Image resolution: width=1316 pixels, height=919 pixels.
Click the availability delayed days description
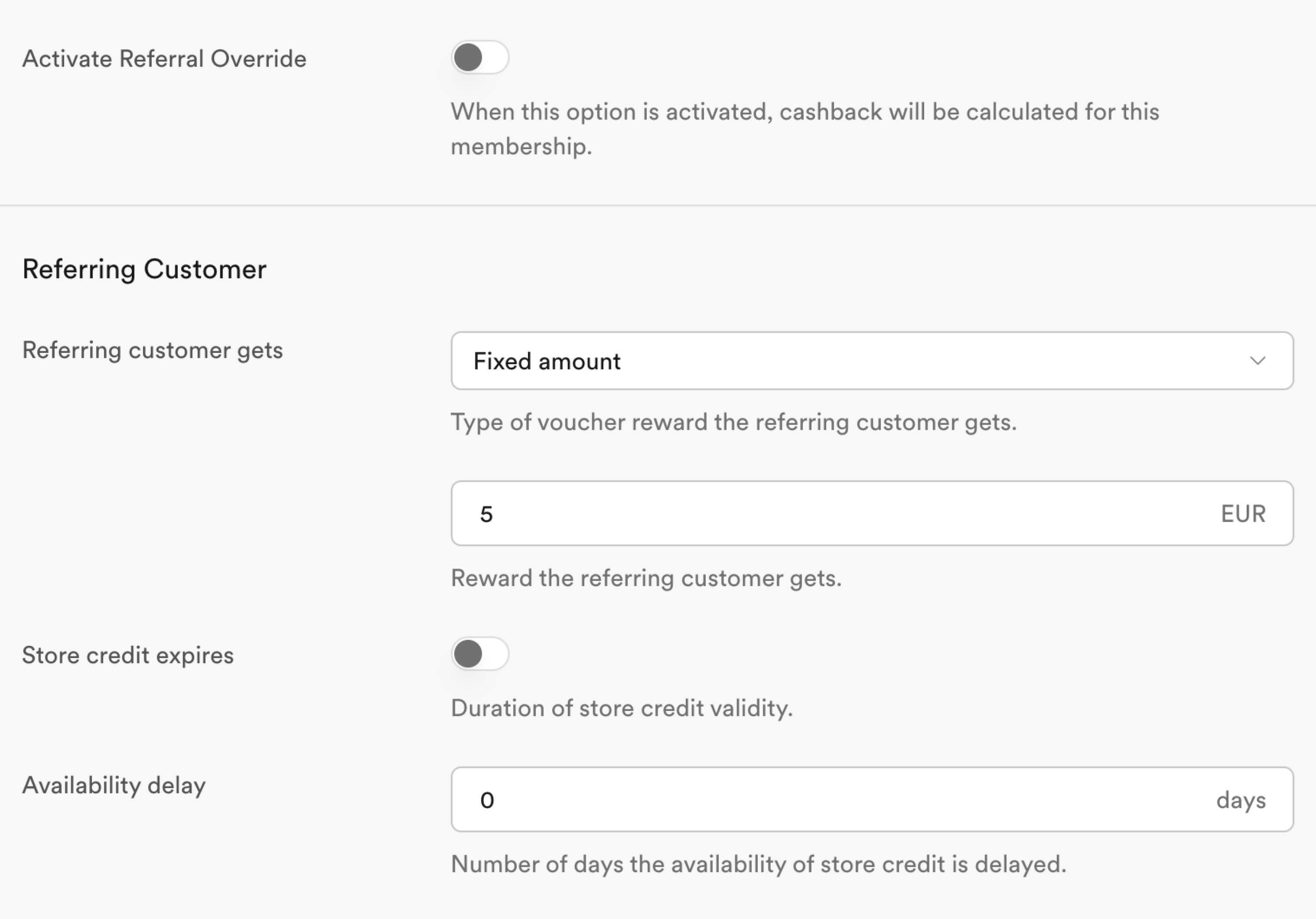point(758,864)
